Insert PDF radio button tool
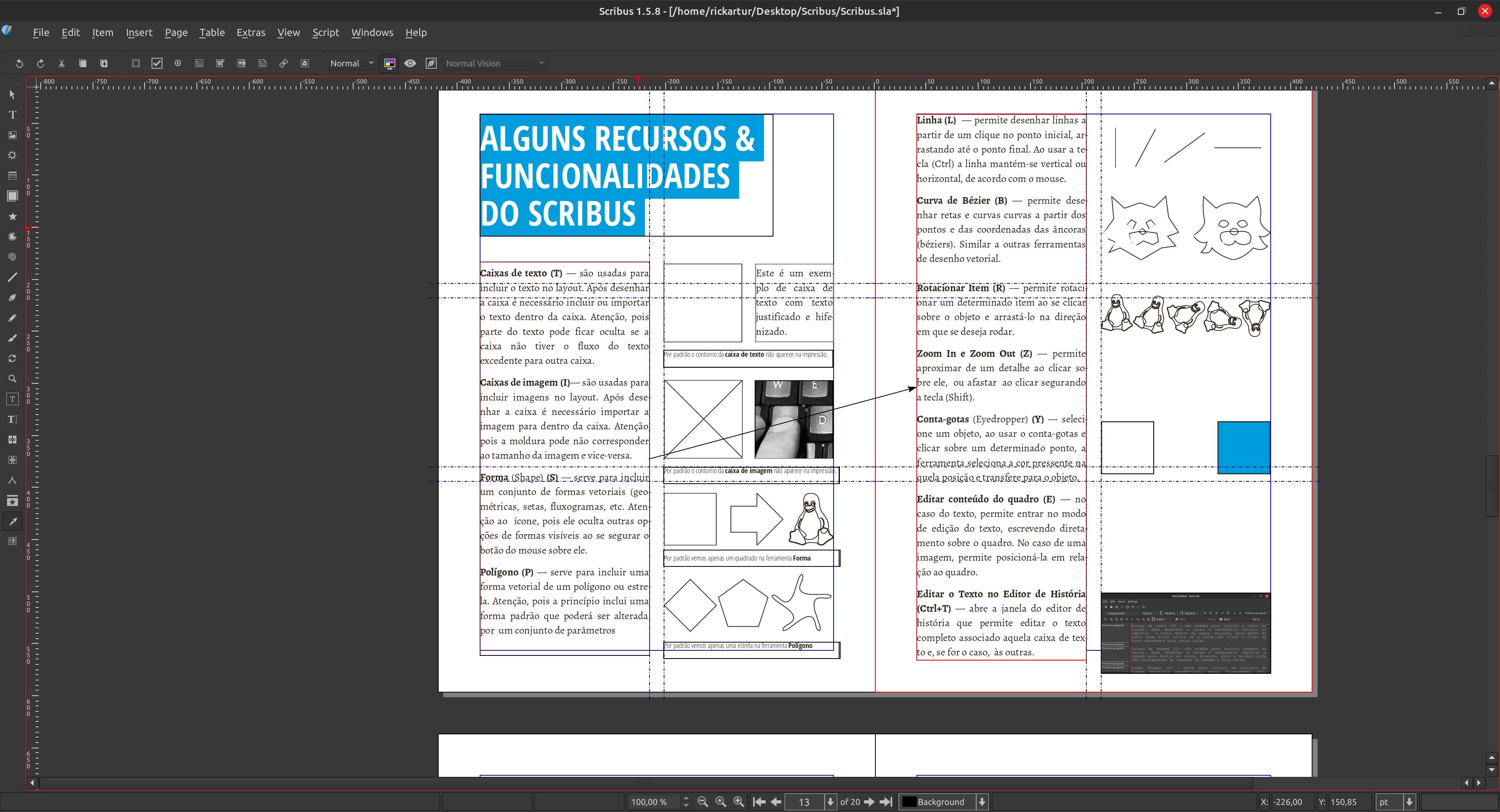 pyautogui.click(x=178, y=64)
